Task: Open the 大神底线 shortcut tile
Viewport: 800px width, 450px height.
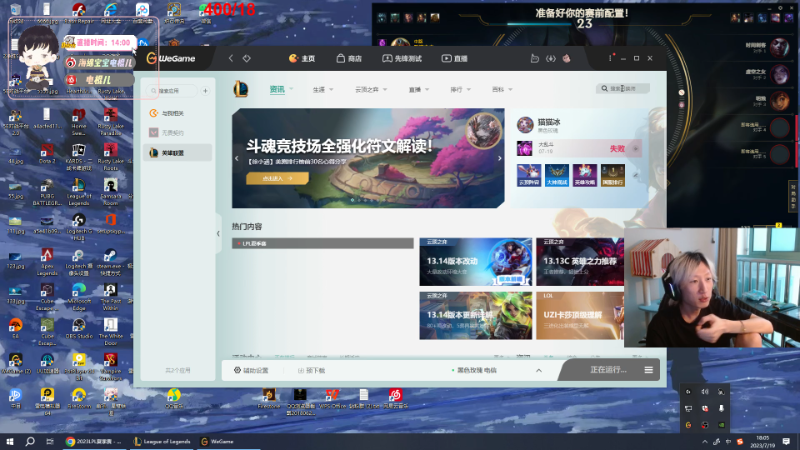Action: pos(557,176)
